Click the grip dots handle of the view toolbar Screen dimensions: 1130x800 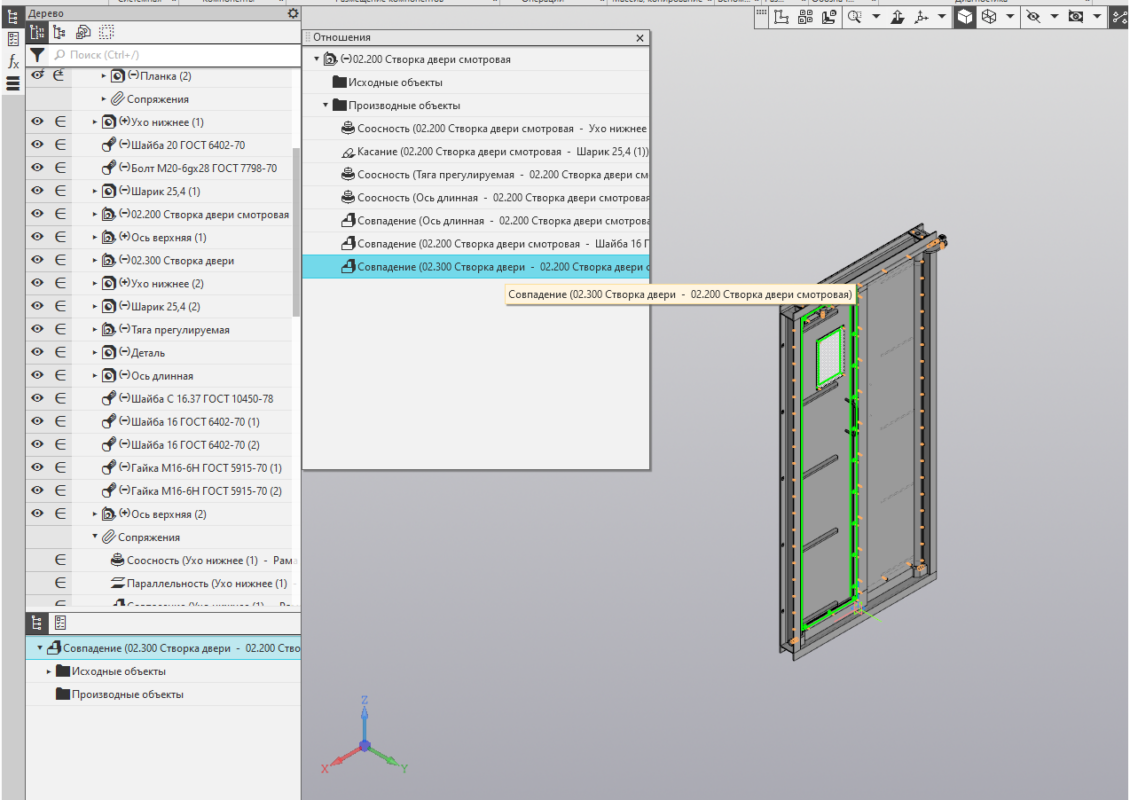tap(761, 12)
